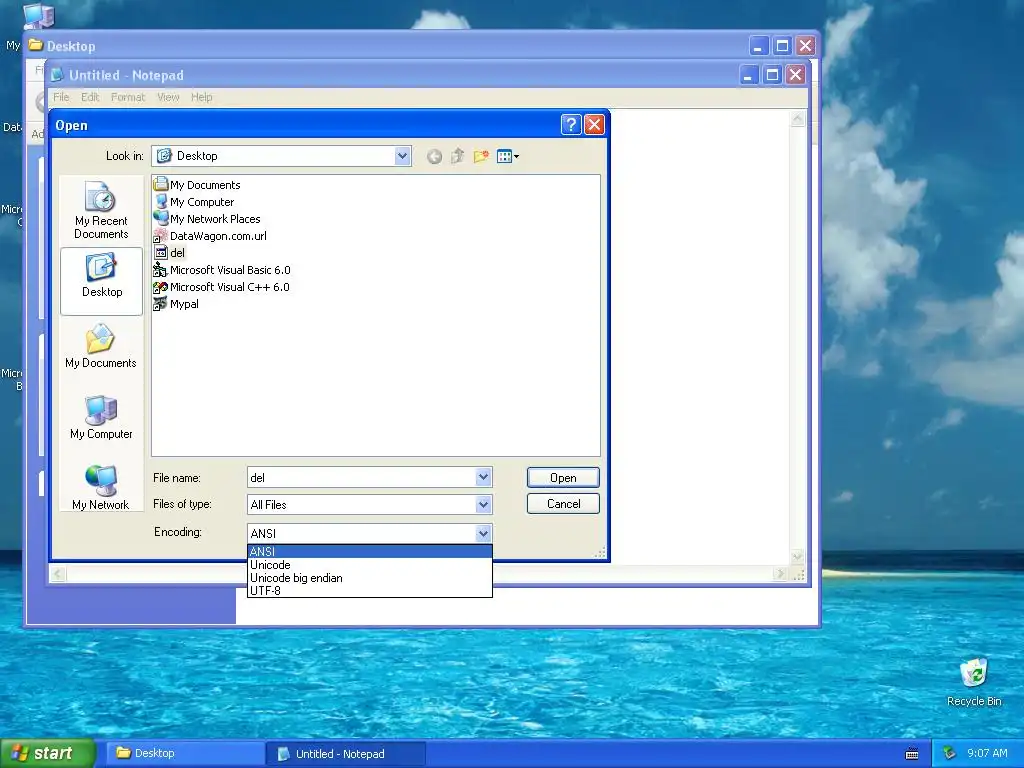1024x768 pixels.
Task: Expand the Files of type dropdown
Action: coord(483,504)
